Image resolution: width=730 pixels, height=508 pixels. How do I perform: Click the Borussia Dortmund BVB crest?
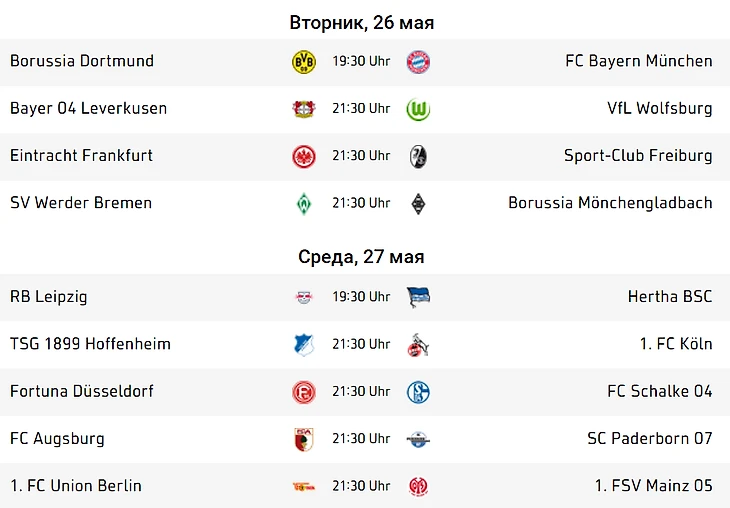pyautogui.click(x=304, y=62)
